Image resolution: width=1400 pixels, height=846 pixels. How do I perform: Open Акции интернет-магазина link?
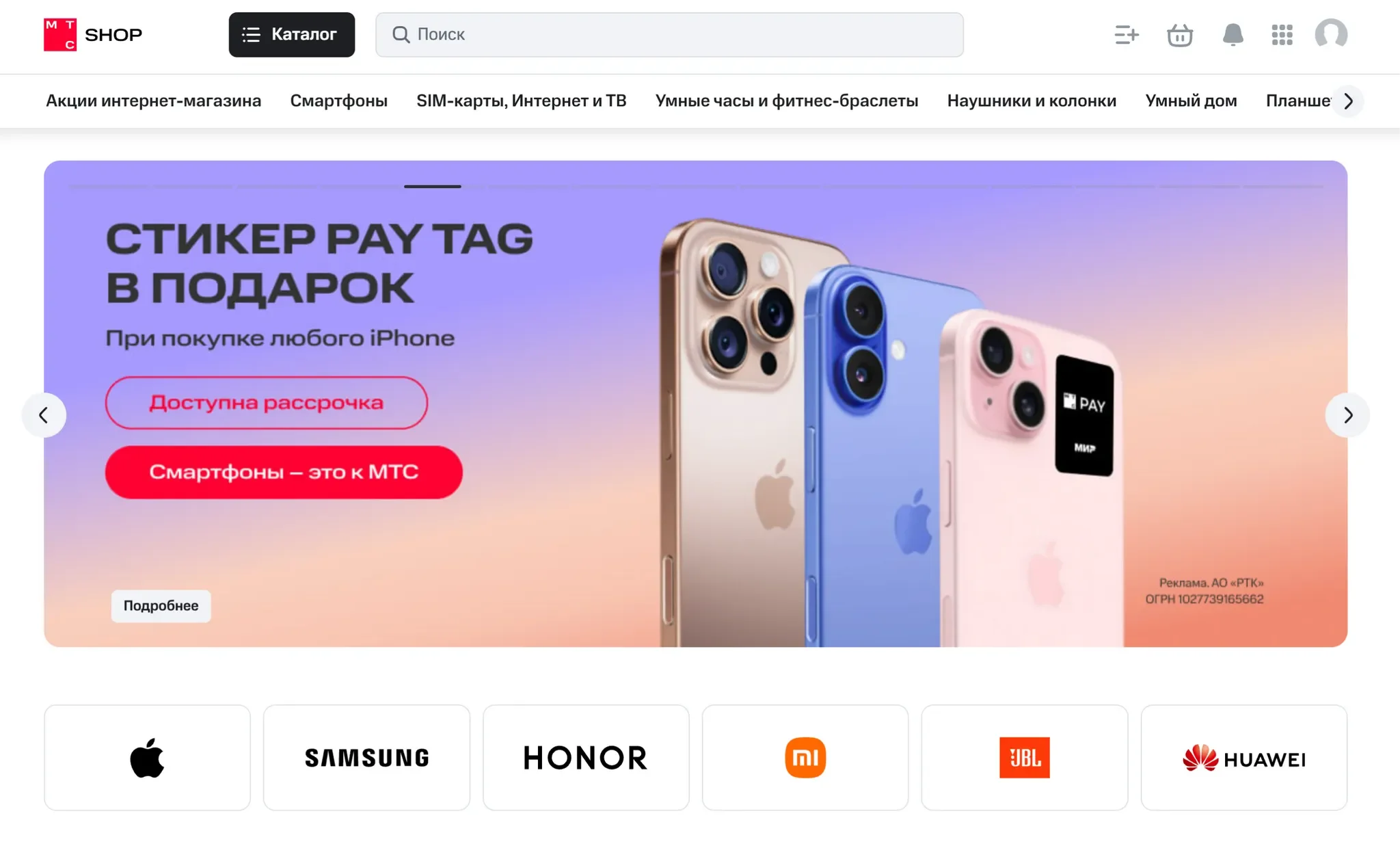pos(153,101)
